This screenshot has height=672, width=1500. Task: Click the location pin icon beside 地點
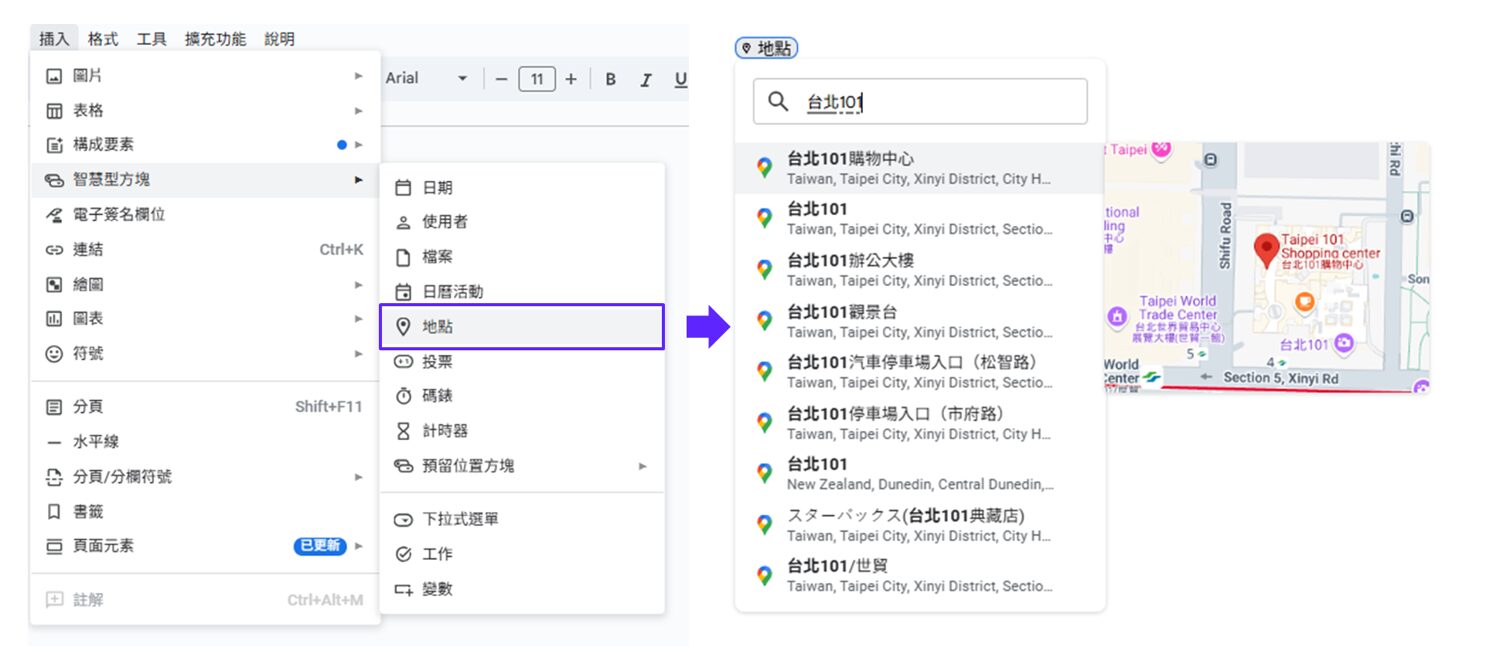(404, 327)
